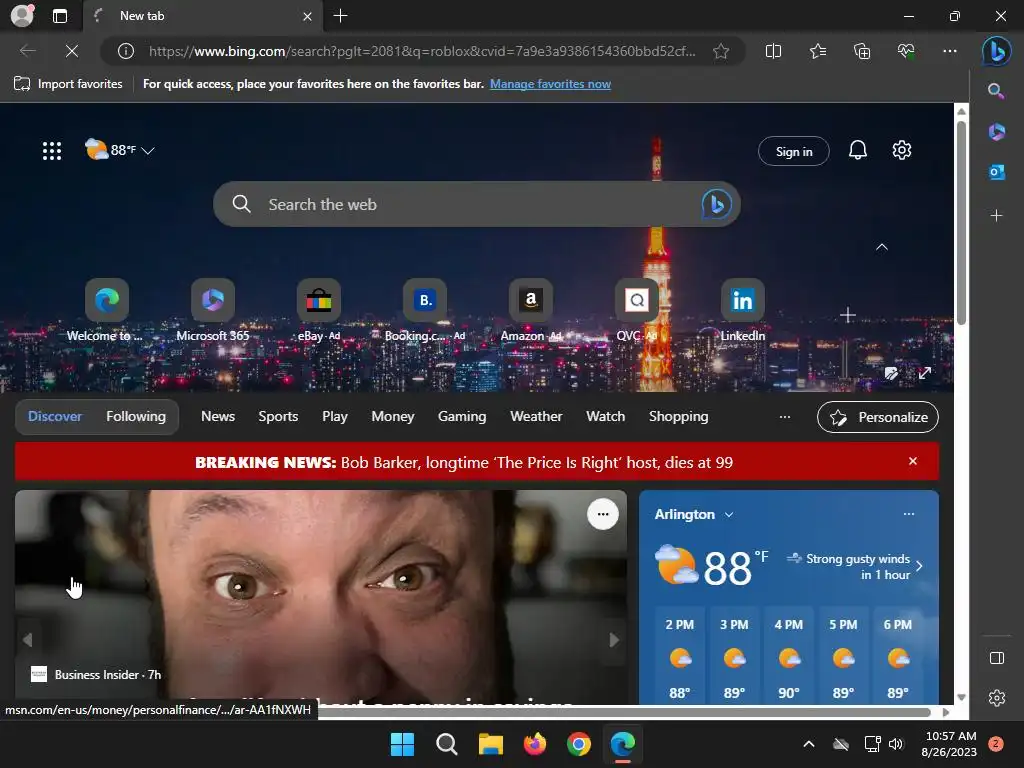1024x768 pixels.
Task: Click the Personalize button
Action: (x=878, y=417)
